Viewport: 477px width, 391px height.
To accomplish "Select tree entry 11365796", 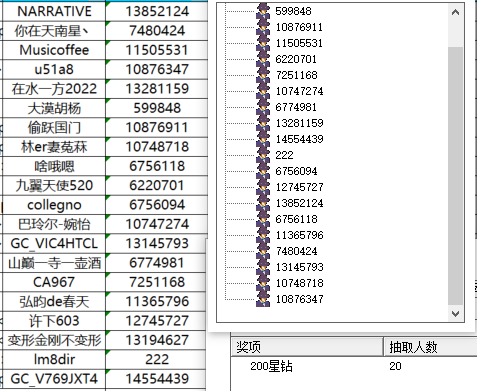I will point(299,235).
